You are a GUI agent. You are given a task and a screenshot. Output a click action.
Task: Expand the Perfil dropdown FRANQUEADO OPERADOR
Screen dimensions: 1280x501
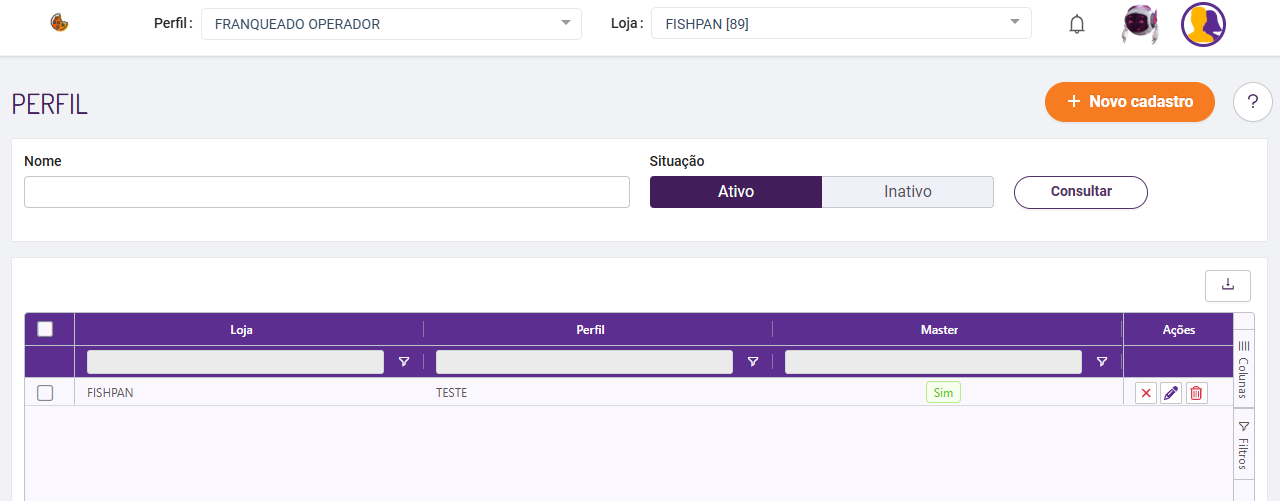(391, 24)
